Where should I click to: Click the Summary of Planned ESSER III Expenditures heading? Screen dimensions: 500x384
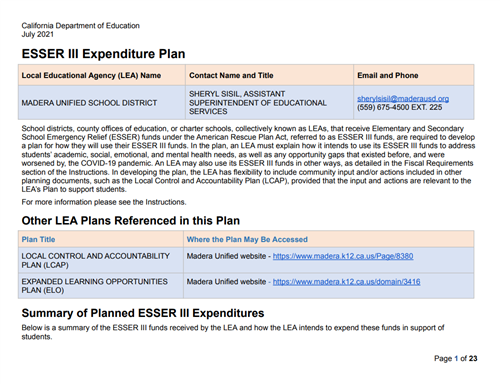tap(143, 313)
